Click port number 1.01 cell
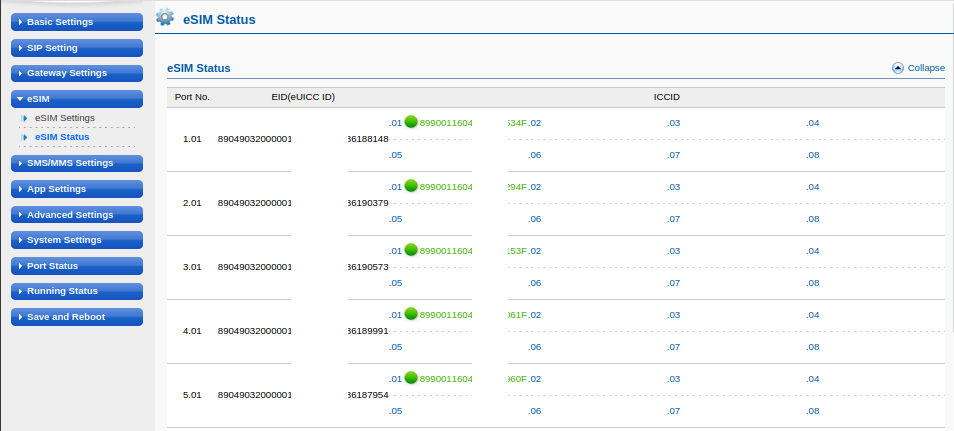 (x=192, y=139)
